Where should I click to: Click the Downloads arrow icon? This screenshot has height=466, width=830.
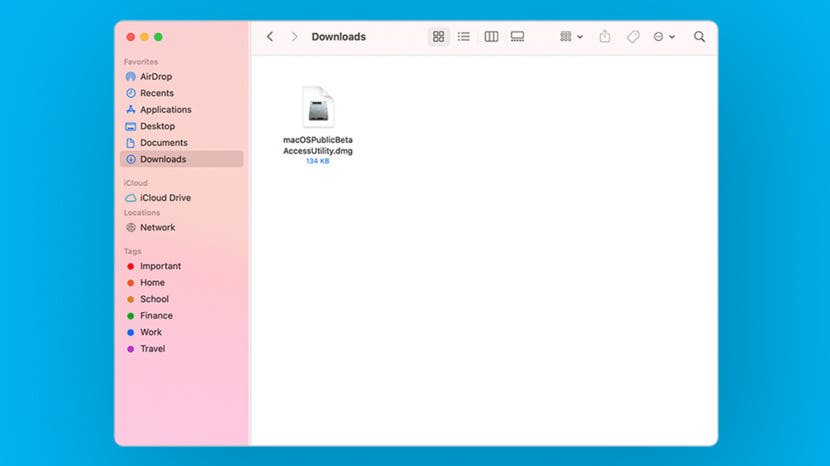131,159
